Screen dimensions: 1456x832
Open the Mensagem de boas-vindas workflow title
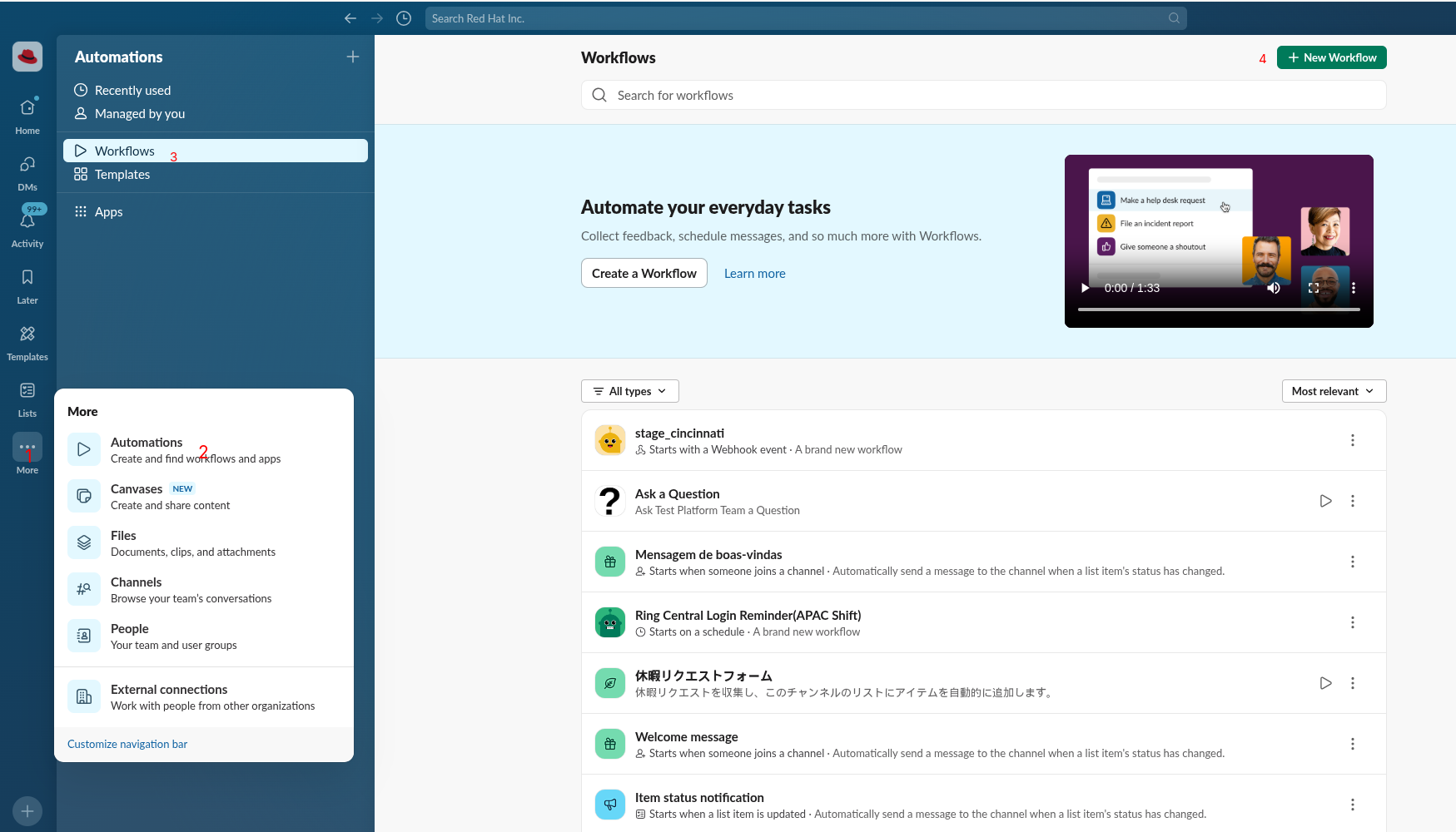point(708,554)
